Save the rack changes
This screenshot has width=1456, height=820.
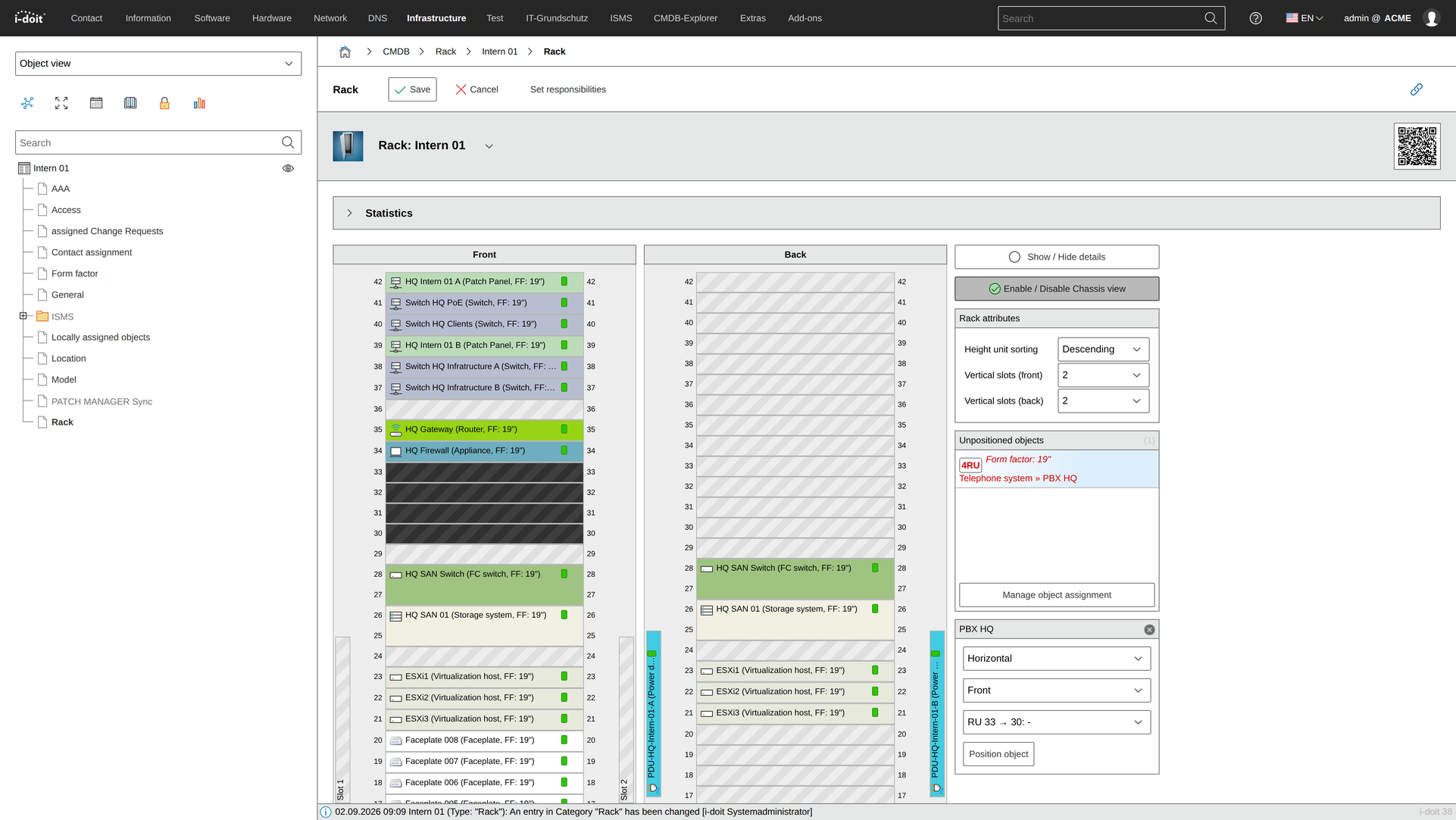point(412,89)
